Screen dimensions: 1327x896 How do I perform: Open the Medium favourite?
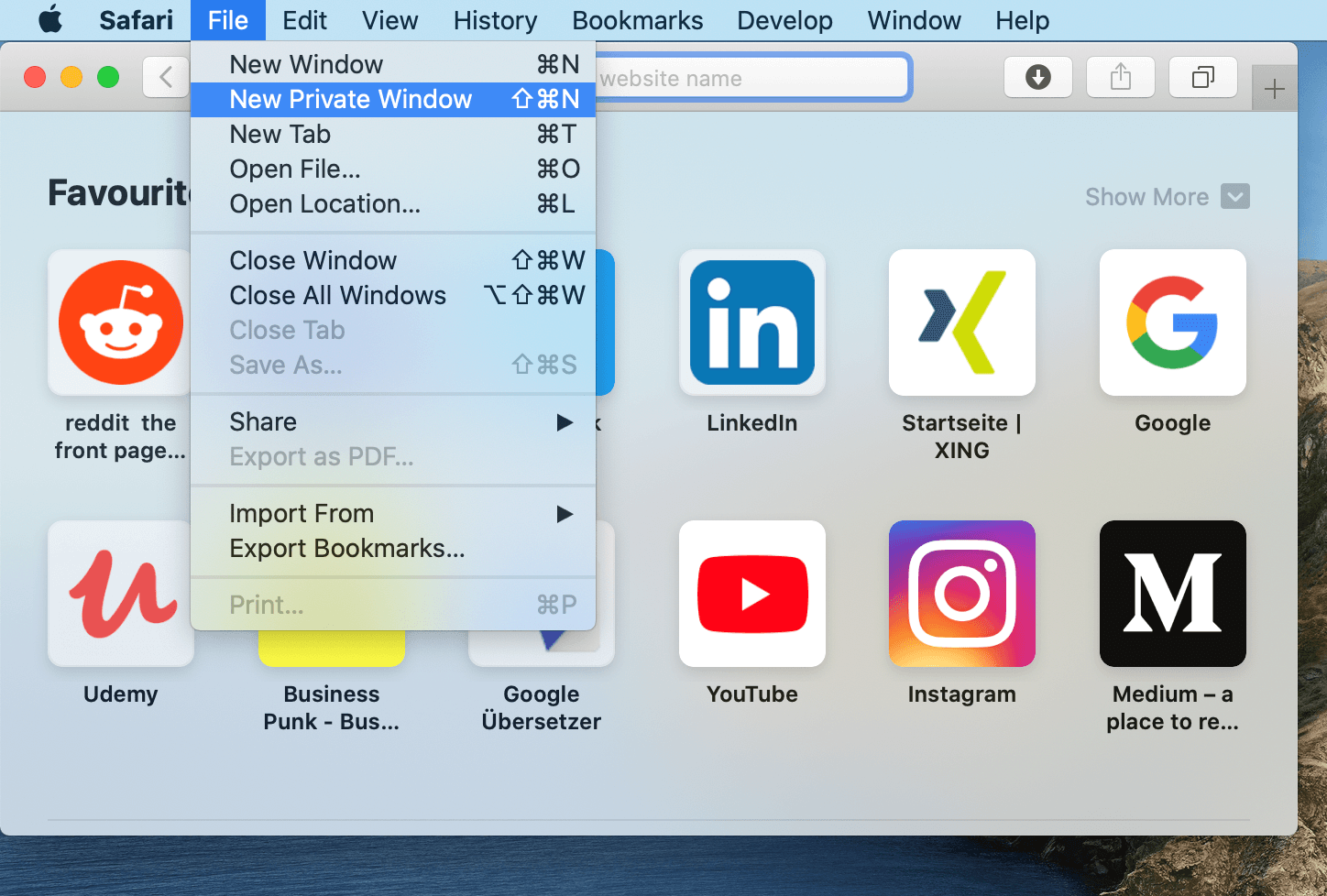[1172, 593]
